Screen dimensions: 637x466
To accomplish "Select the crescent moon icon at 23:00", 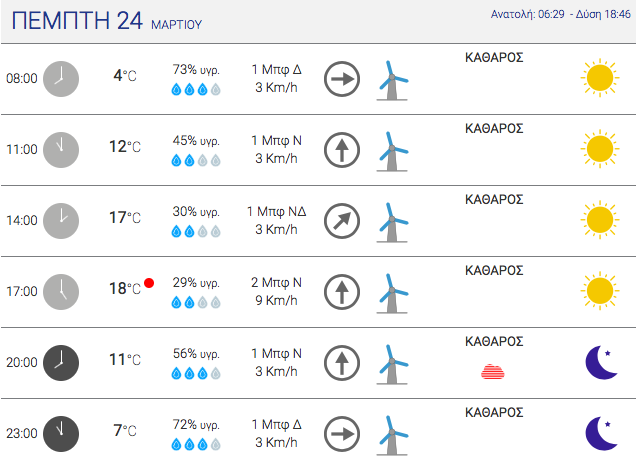I will (x=602, y=433).
